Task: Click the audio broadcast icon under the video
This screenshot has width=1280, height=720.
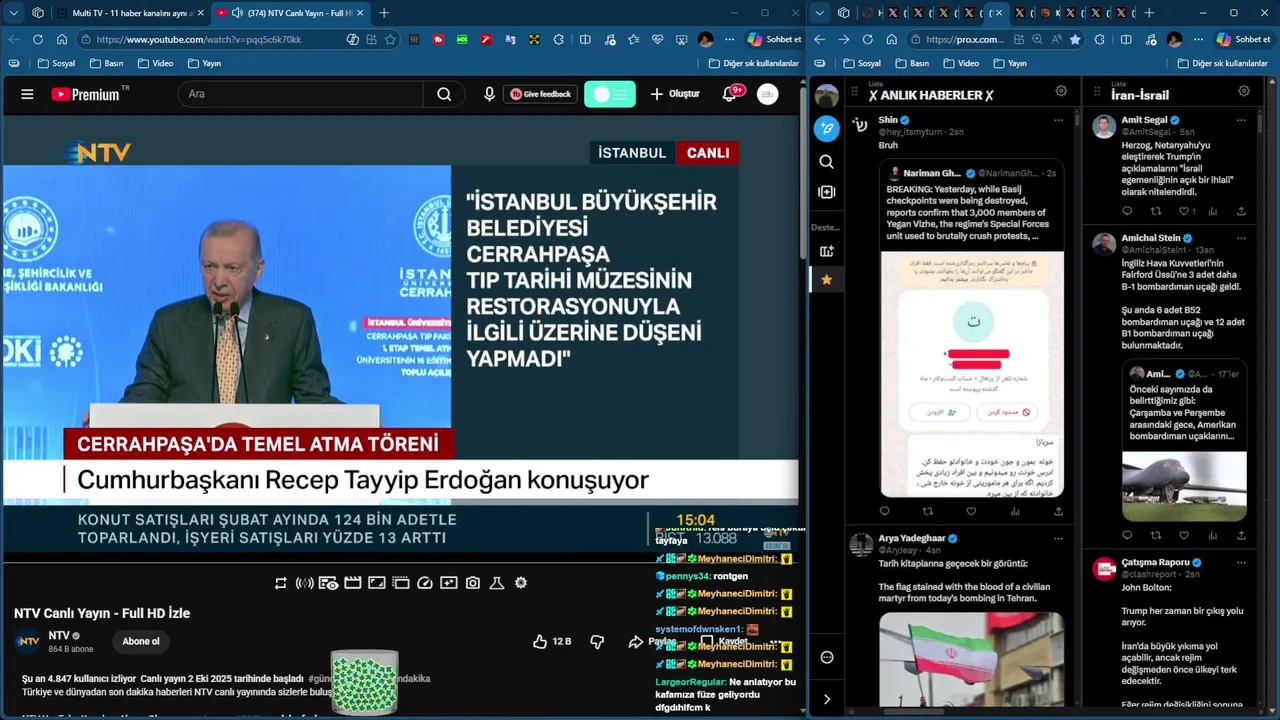Action: (x=305, y=583)
